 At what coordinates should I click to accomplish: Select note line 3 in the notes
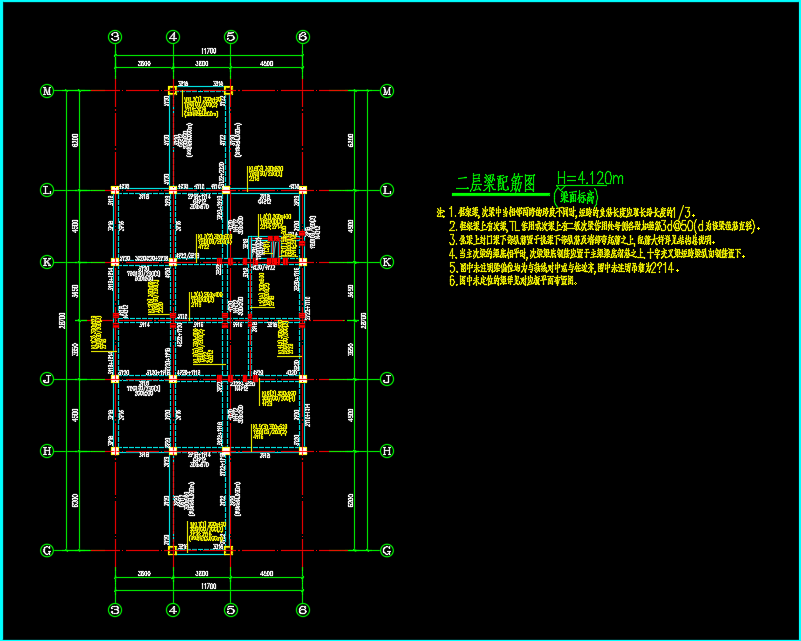(x=581, y=240)
